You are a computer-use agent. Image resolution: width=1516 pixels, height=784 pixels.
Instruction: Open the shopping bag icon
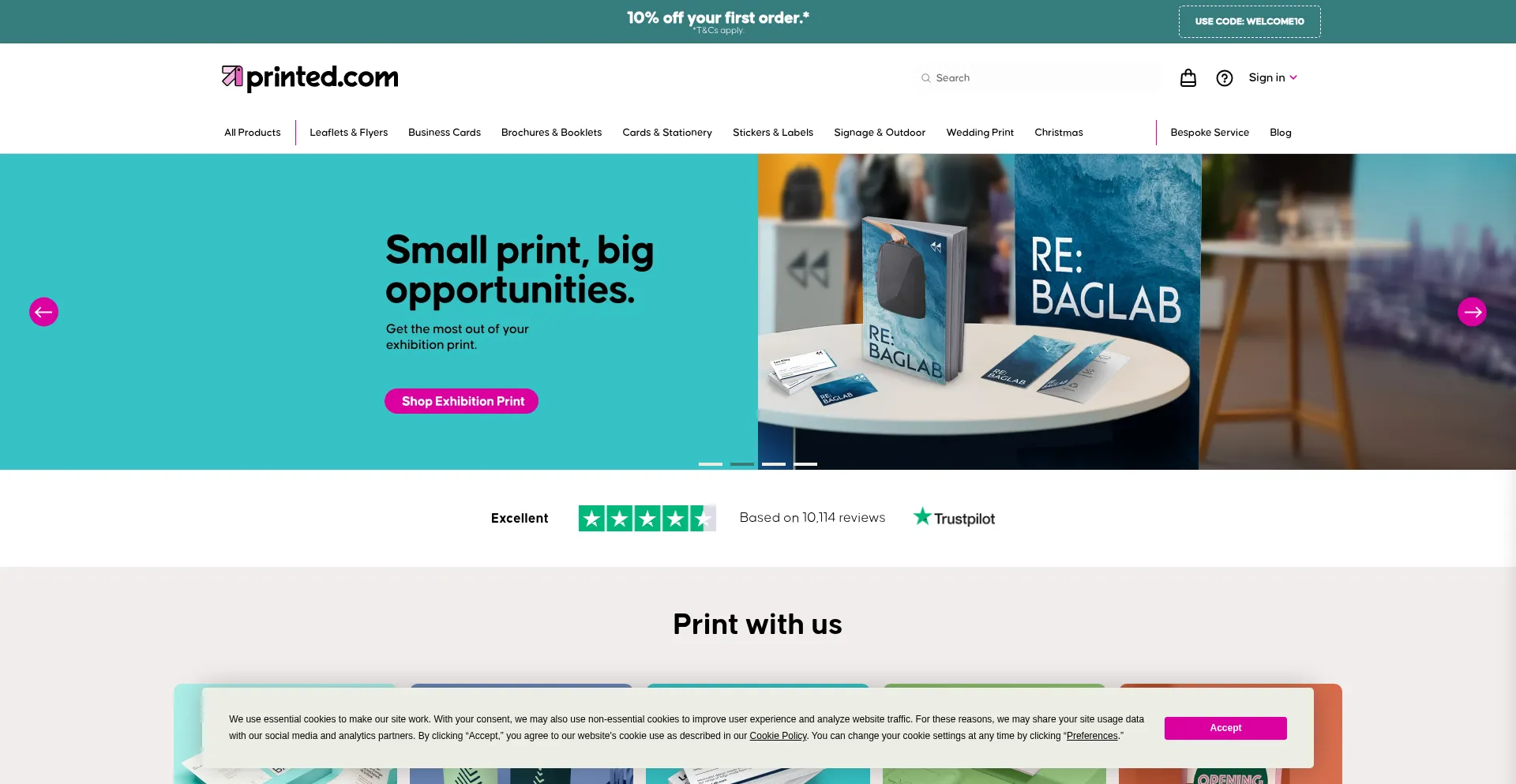[1188, 78]
